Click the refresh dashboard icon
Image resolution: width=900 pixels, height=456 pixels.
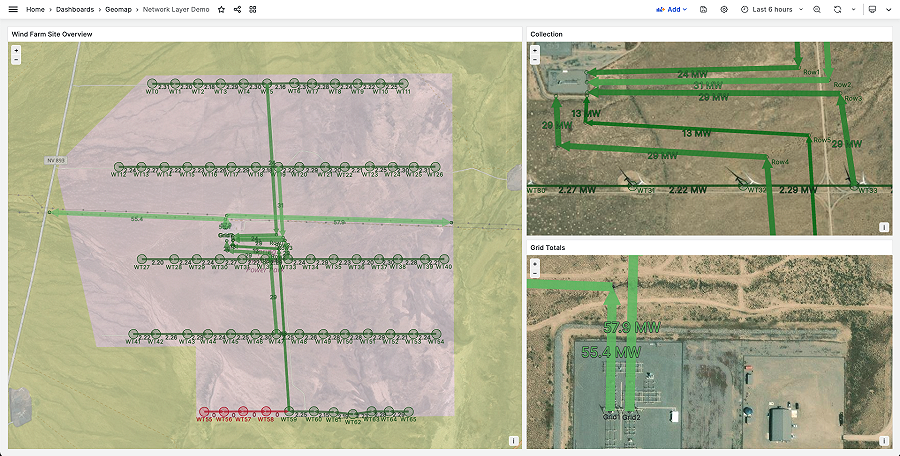point(838,10)
